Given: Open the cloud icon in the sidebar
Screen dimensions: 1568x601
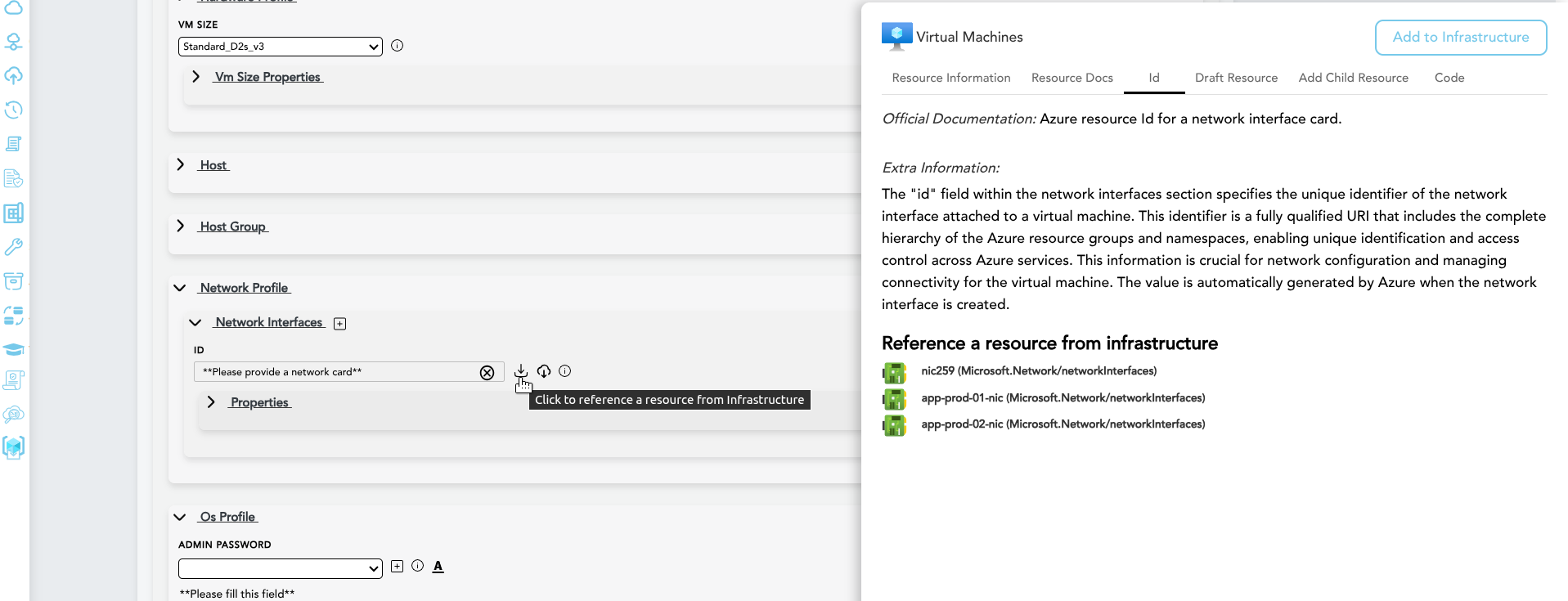Looking at the screenshot, I should pyautogui.click(x=13, y=9).
